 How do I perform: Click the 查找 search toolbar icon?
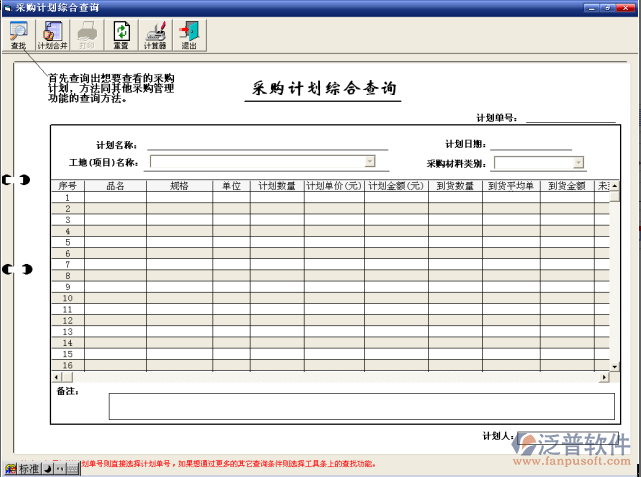pos(19,35)
